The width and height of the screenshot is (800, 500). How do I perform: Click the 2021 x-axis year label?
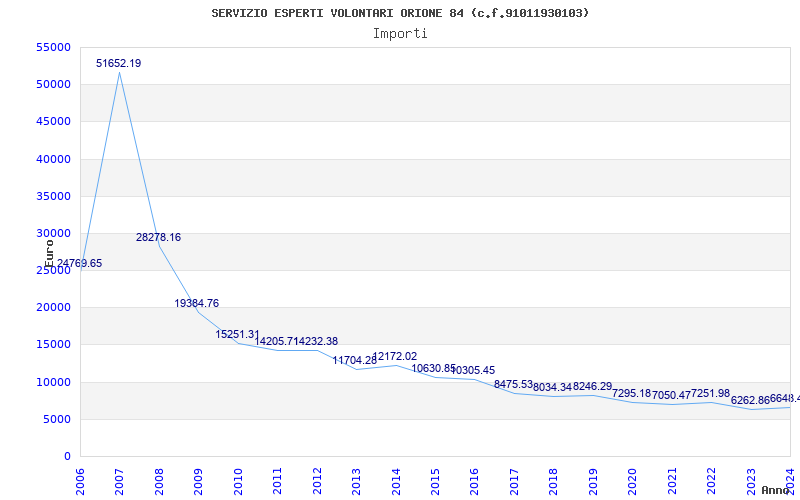click(672, 481)
